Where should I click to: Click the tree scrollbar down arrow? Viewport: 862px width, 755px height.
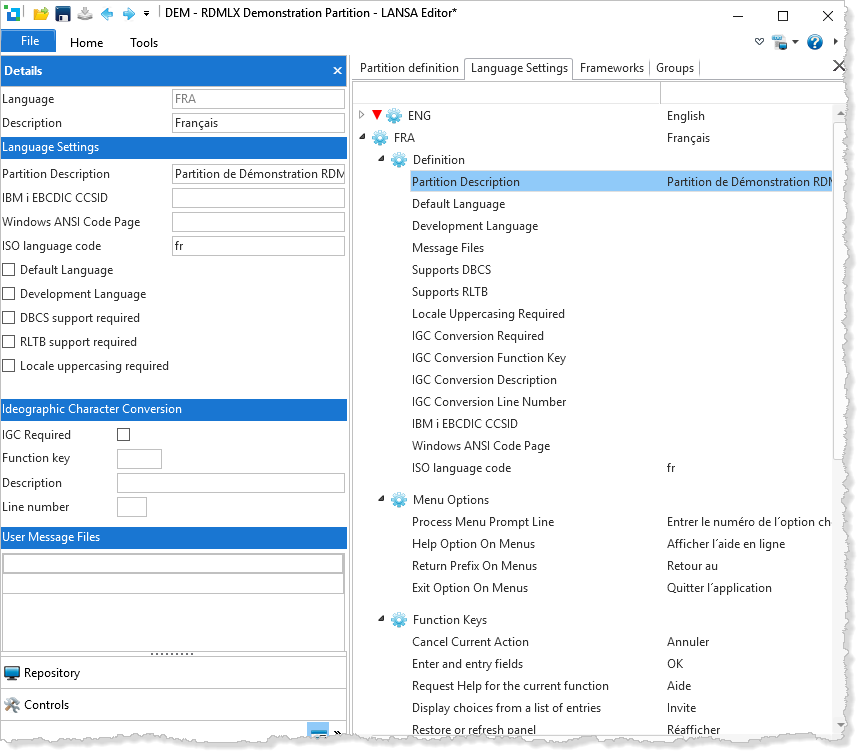[x=841, y=725]
